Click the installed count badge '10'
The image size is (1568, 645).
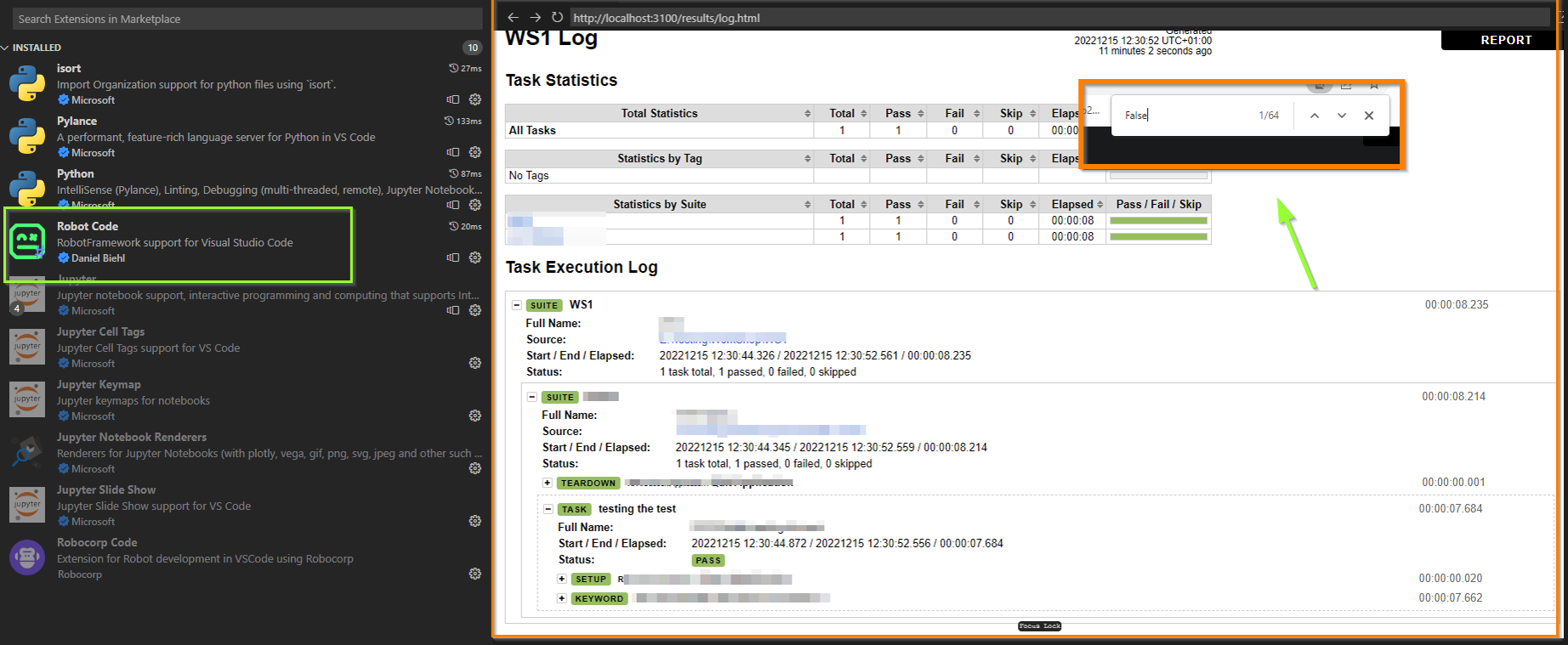(473, 48)
